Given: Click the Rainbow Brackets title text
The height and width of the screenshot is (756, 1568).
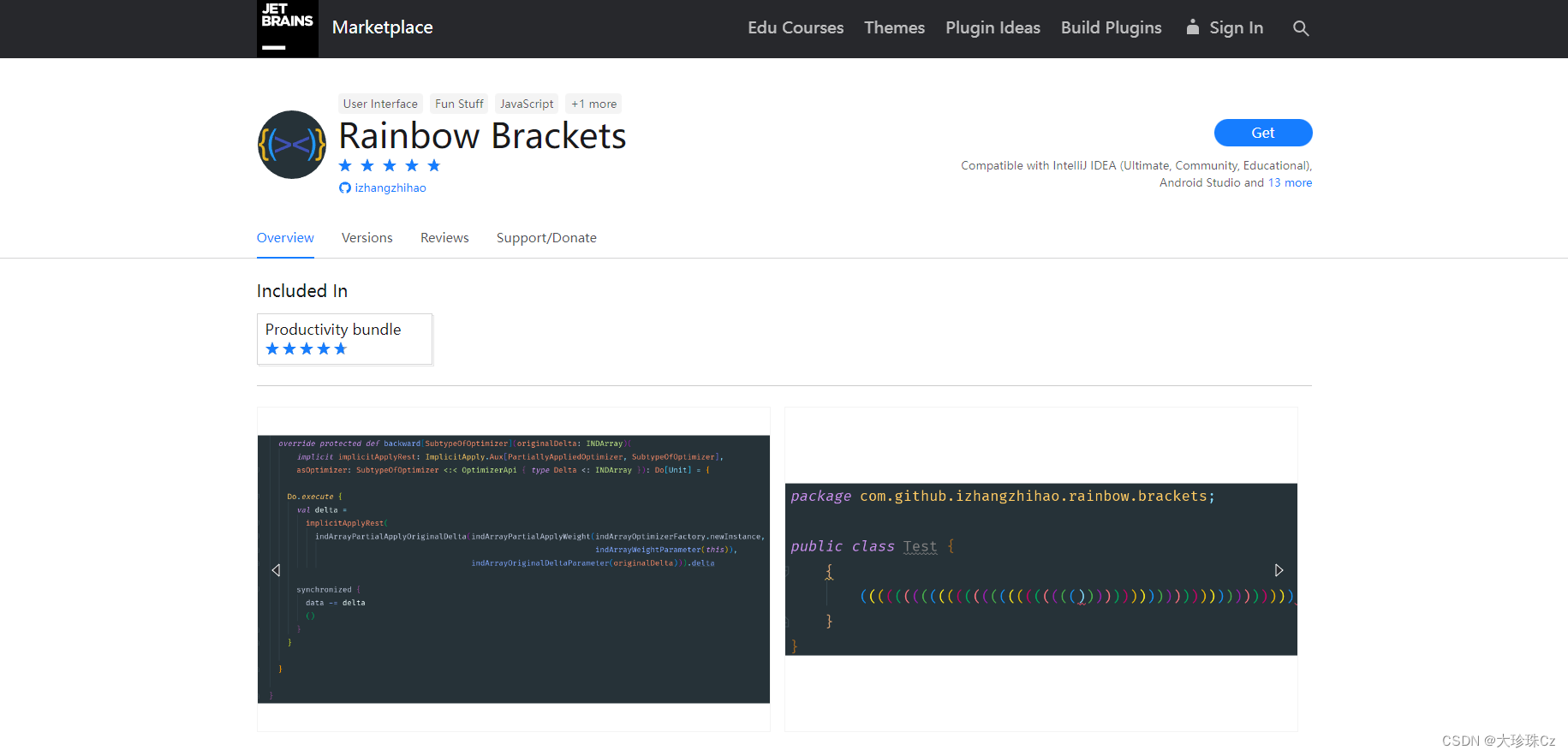Looking at the screenshot, I should (x=482, y=135).
